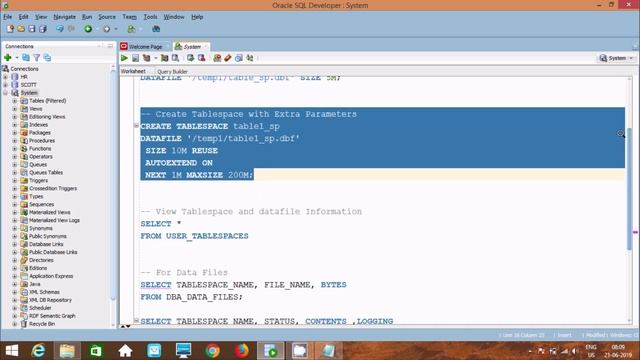Select the Database Links tree item
This screenshot has height=360, width=640.
coord(46,244)
